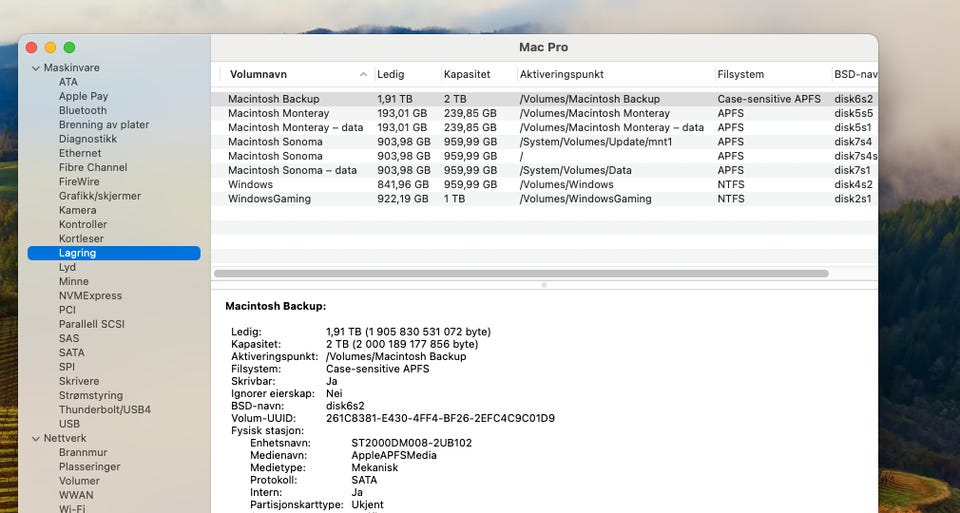Click 922,19 GB free space cell
This screenshot has width=960, height=513.
[403, 199]
